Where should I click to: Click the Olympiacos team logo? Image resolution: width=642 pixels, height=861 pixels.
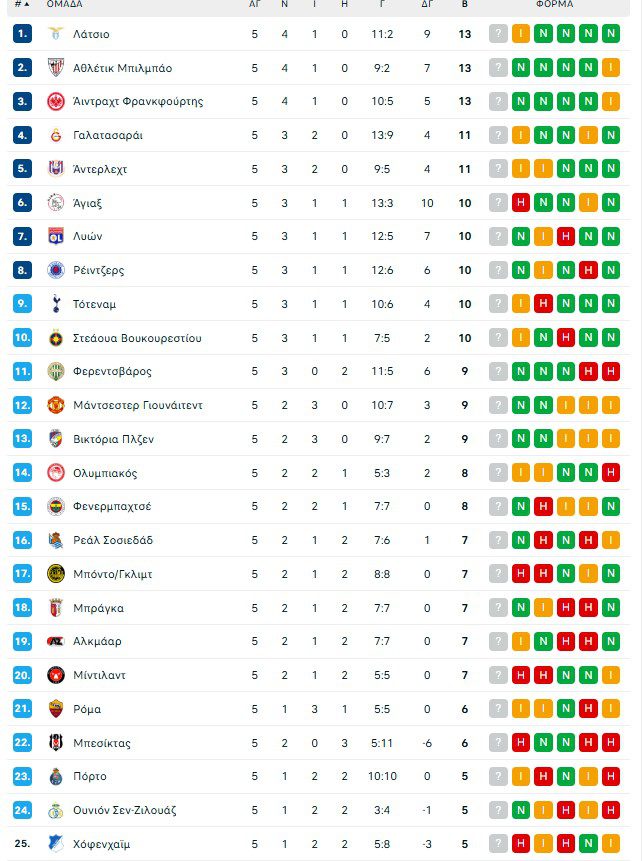coord(55,473)
